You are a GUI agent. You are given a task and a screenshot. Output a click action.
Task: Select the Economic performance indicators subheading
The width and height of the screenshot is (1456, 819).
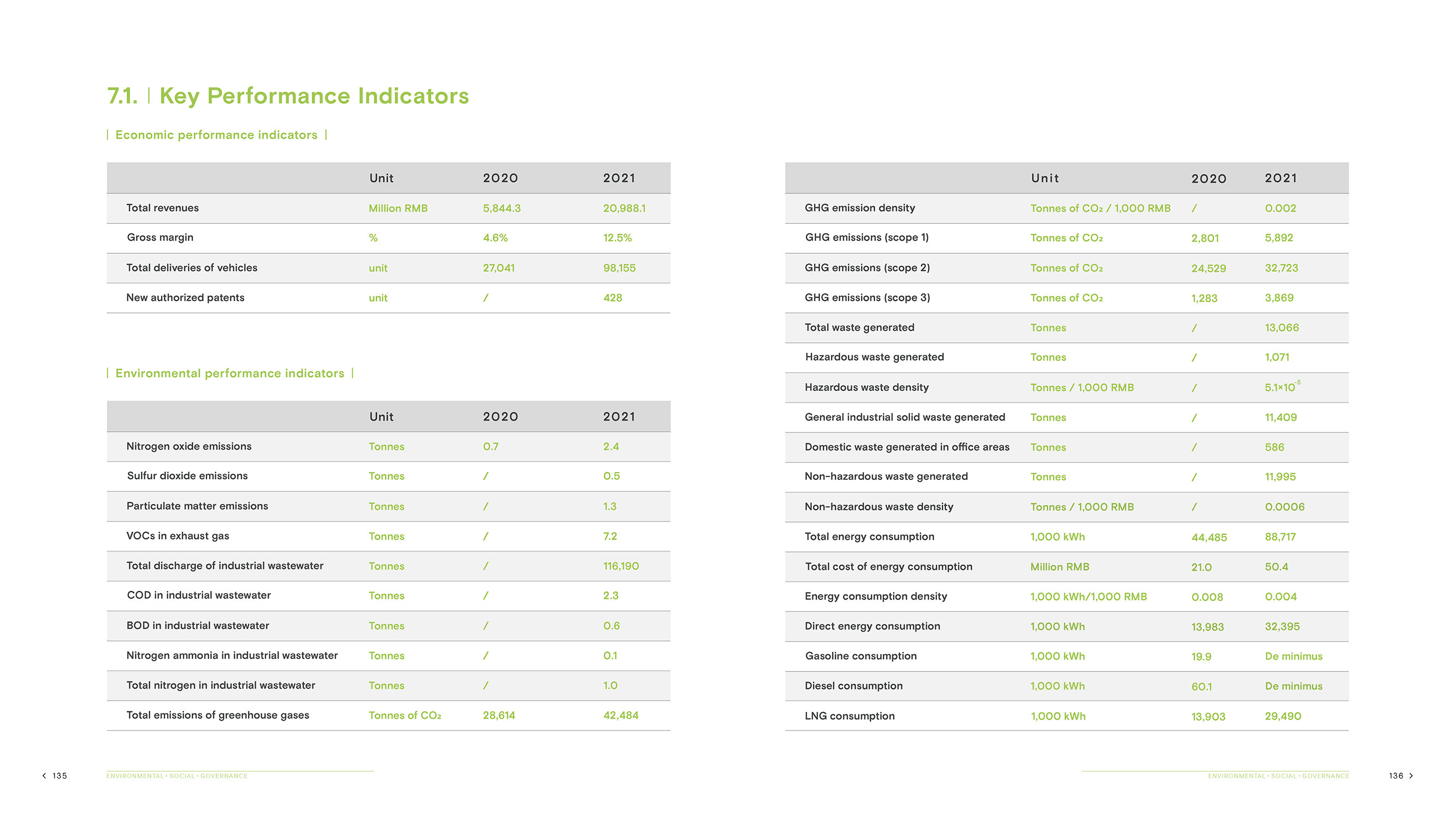(x=216, y=135)
